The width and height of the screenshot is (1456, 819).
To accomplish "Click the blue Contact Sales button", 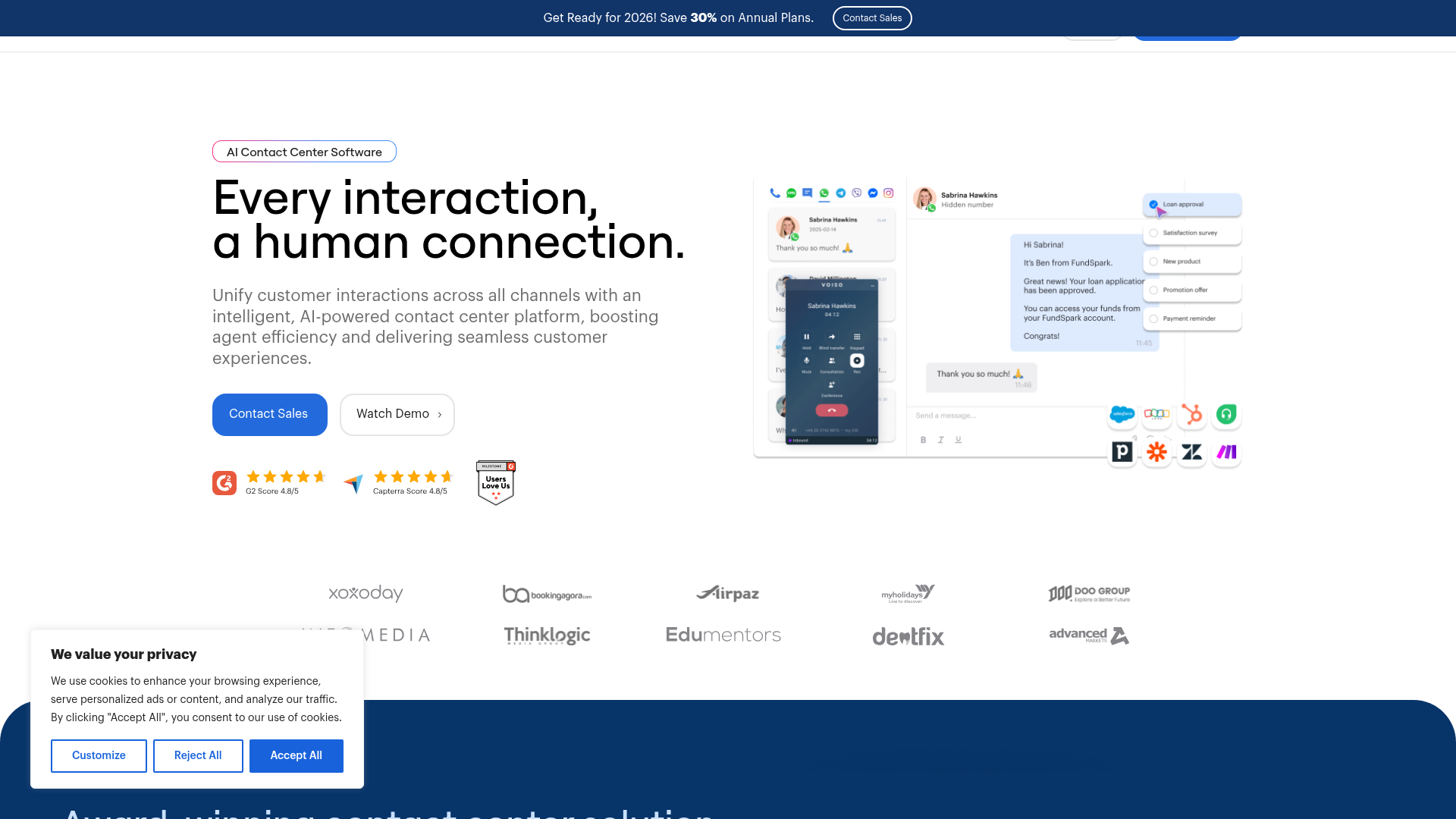I will 269,414.
